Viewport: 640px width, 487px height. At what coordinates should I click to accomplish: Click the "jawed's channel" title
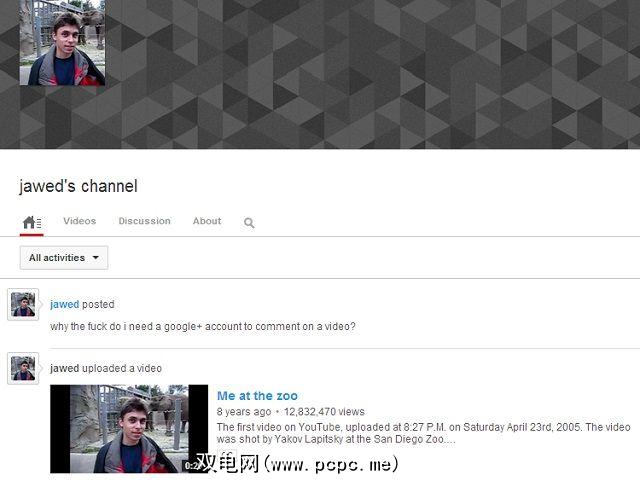tap(78, 186)
